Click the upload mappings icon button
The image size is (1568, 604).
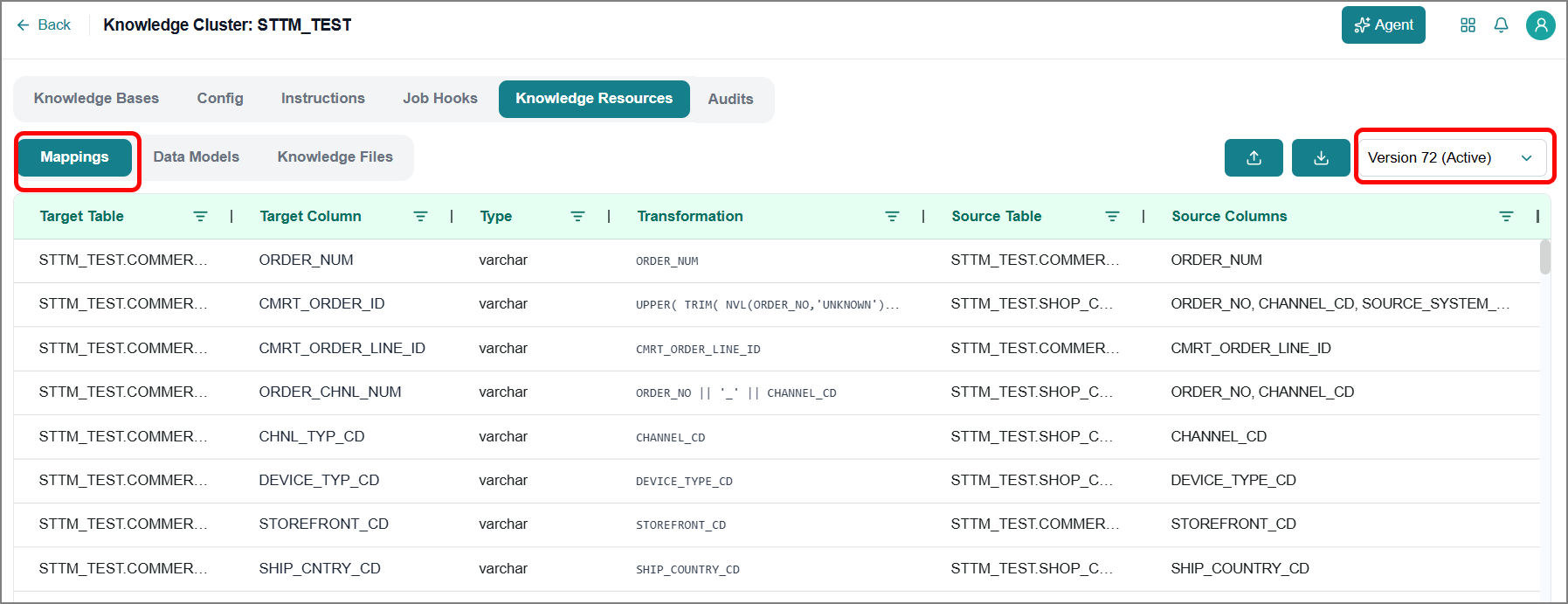point(1254,157)
